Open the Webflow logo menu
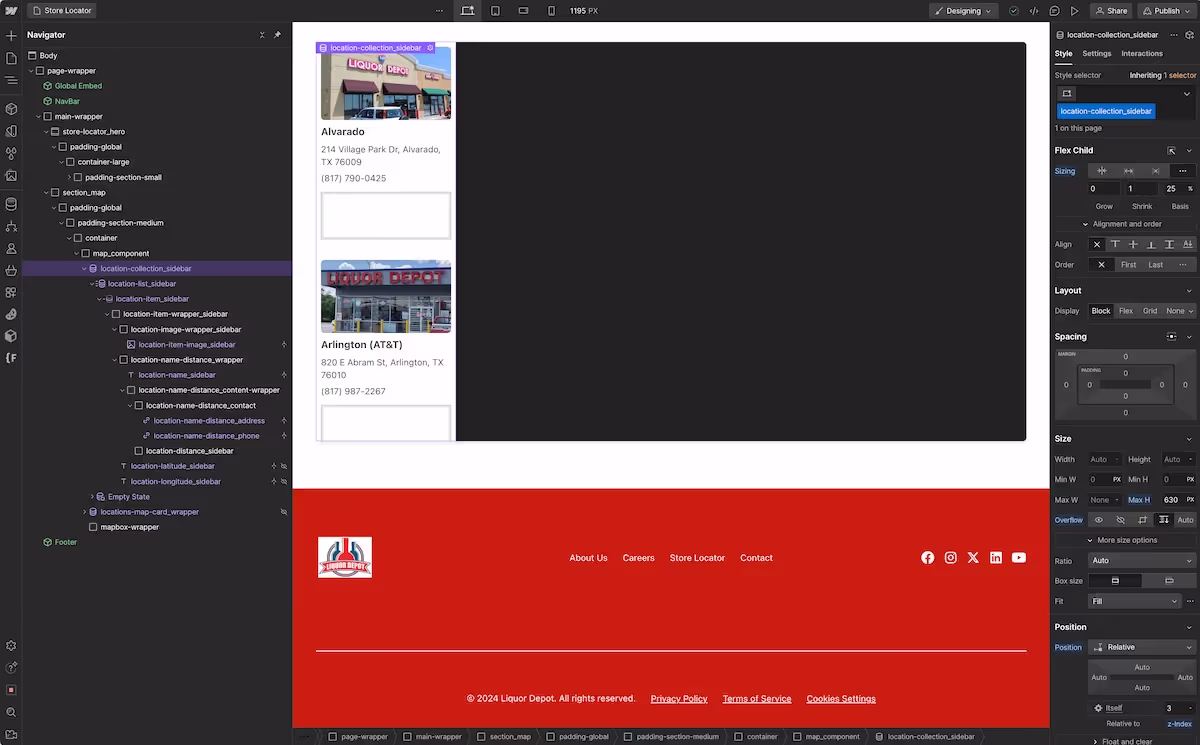The height and width of the screenshot is (745, 1200). pyautogui.click(x=11, y=10)
